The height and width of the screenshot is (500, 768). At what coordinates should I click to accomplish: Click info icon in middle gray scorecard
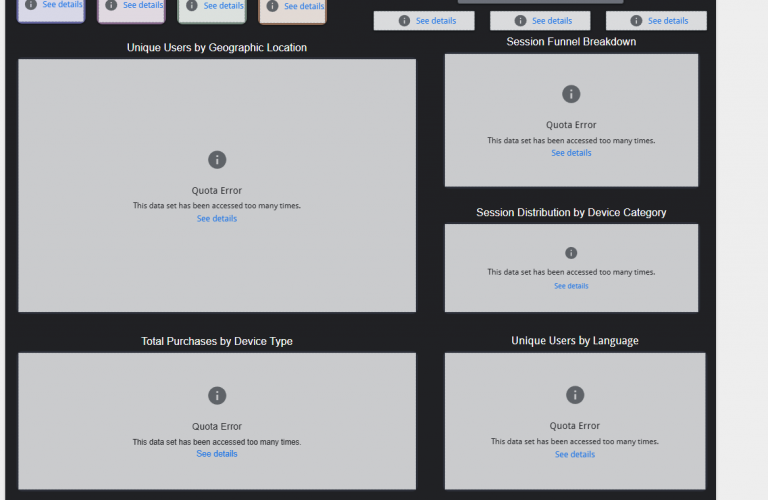point(520,21)
